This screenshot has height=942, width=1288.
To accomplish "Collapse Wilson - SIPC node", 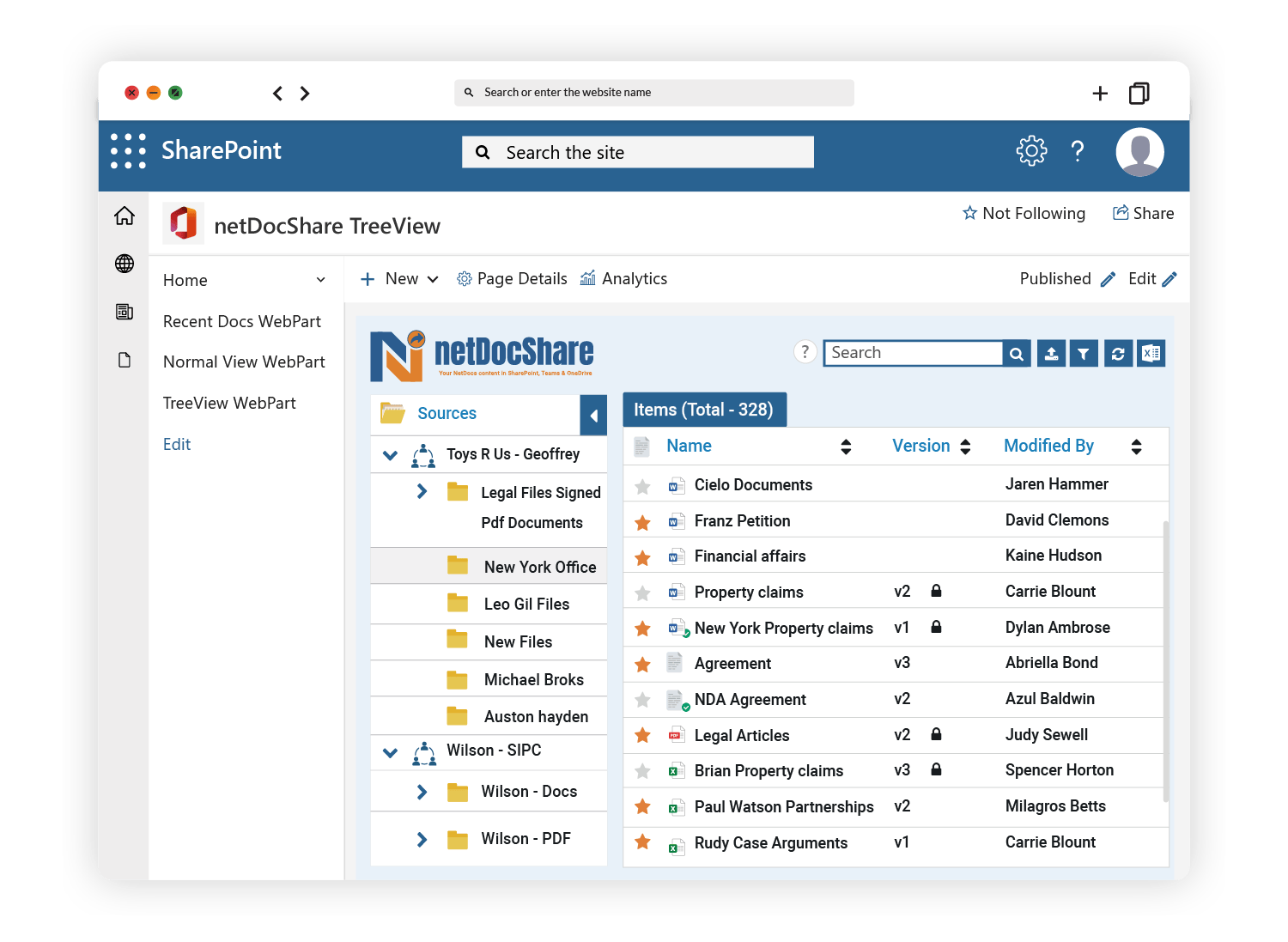I will pyautogui.click(x=390, y=753).
